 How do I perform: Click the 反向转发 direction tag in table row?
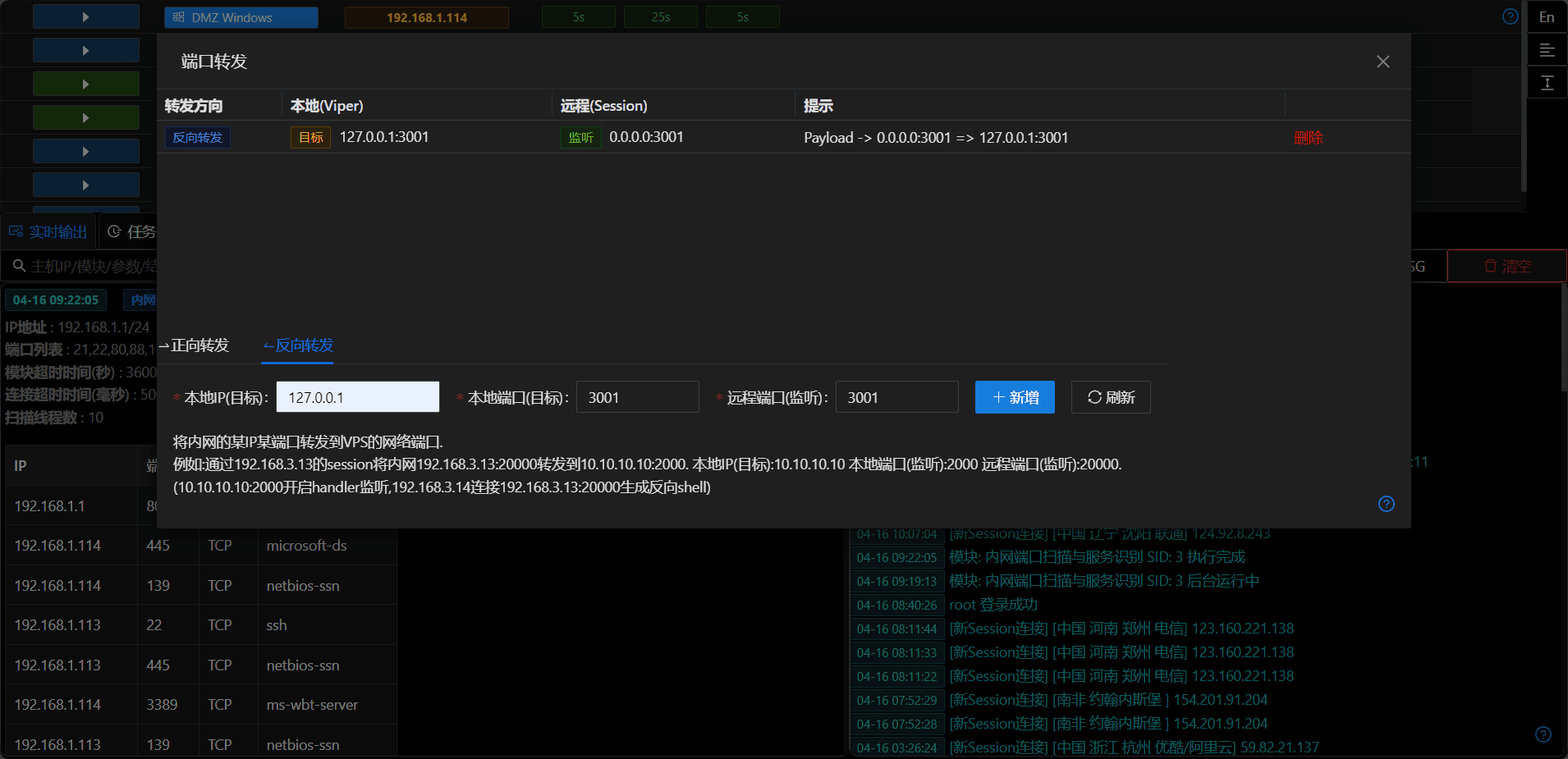point(198,137)
